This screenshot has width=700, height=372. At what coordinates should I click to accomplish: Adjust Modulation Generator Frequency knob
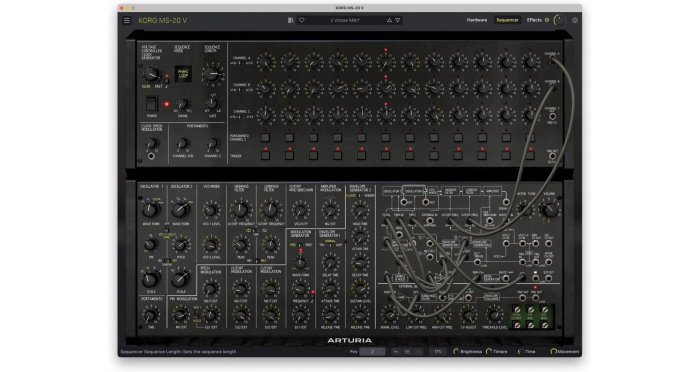tap(300, 289)
